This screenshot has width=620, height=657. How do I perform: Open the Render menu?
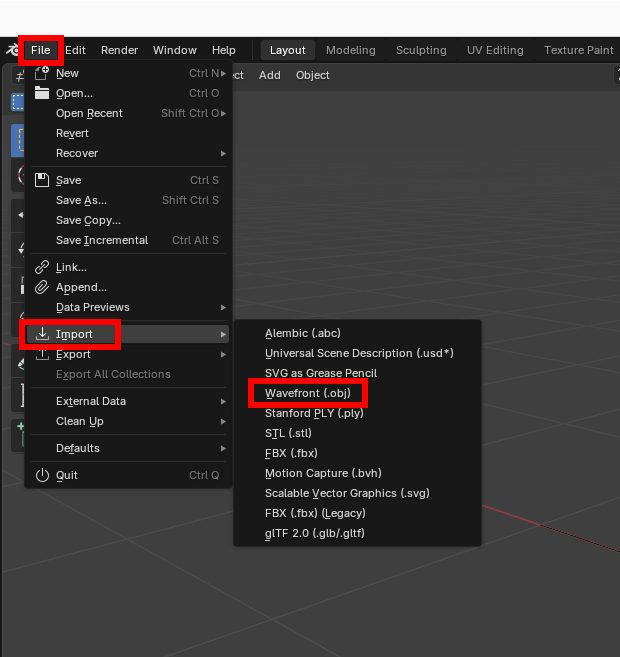click(119, 50)
